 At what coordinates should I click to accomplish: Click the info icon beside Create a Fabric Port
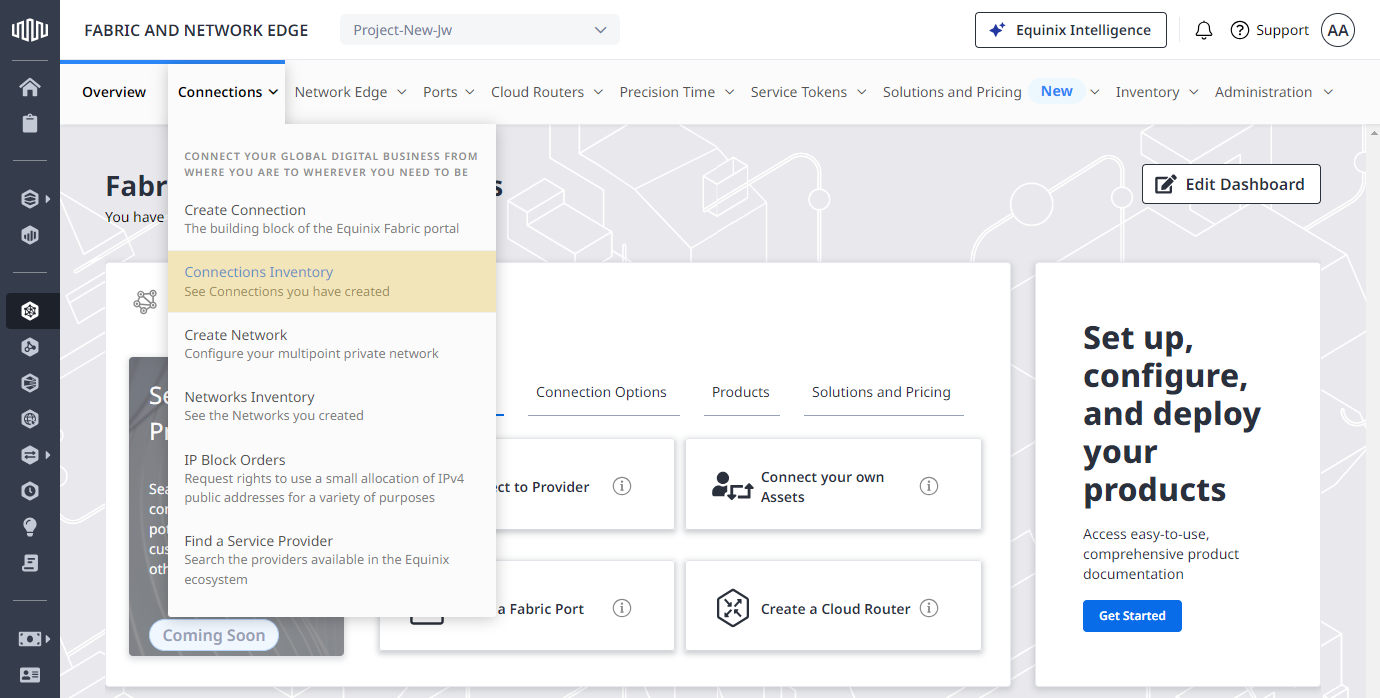click(622, 608)
